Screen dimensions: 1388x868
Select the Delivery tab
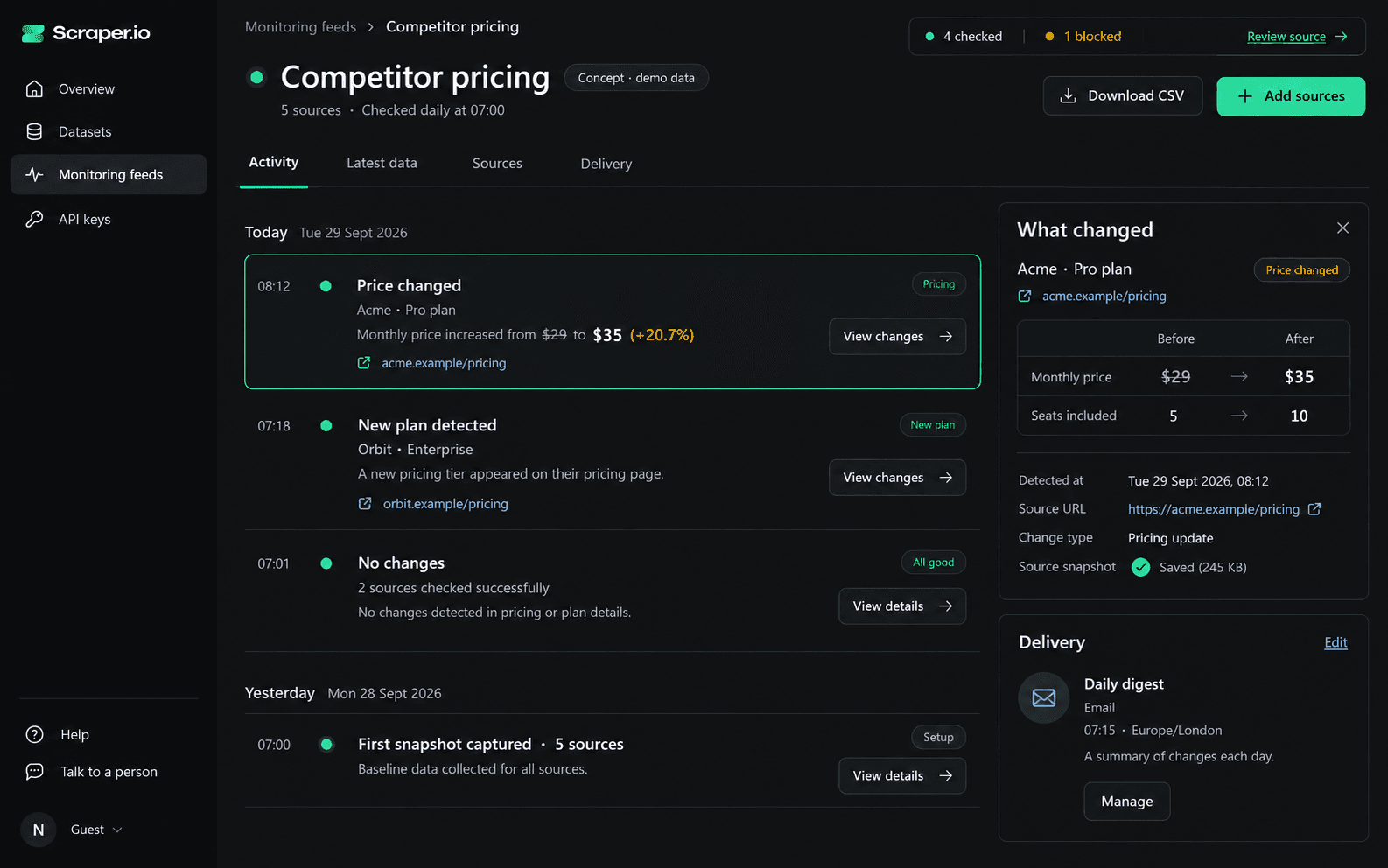pos(606,164)
